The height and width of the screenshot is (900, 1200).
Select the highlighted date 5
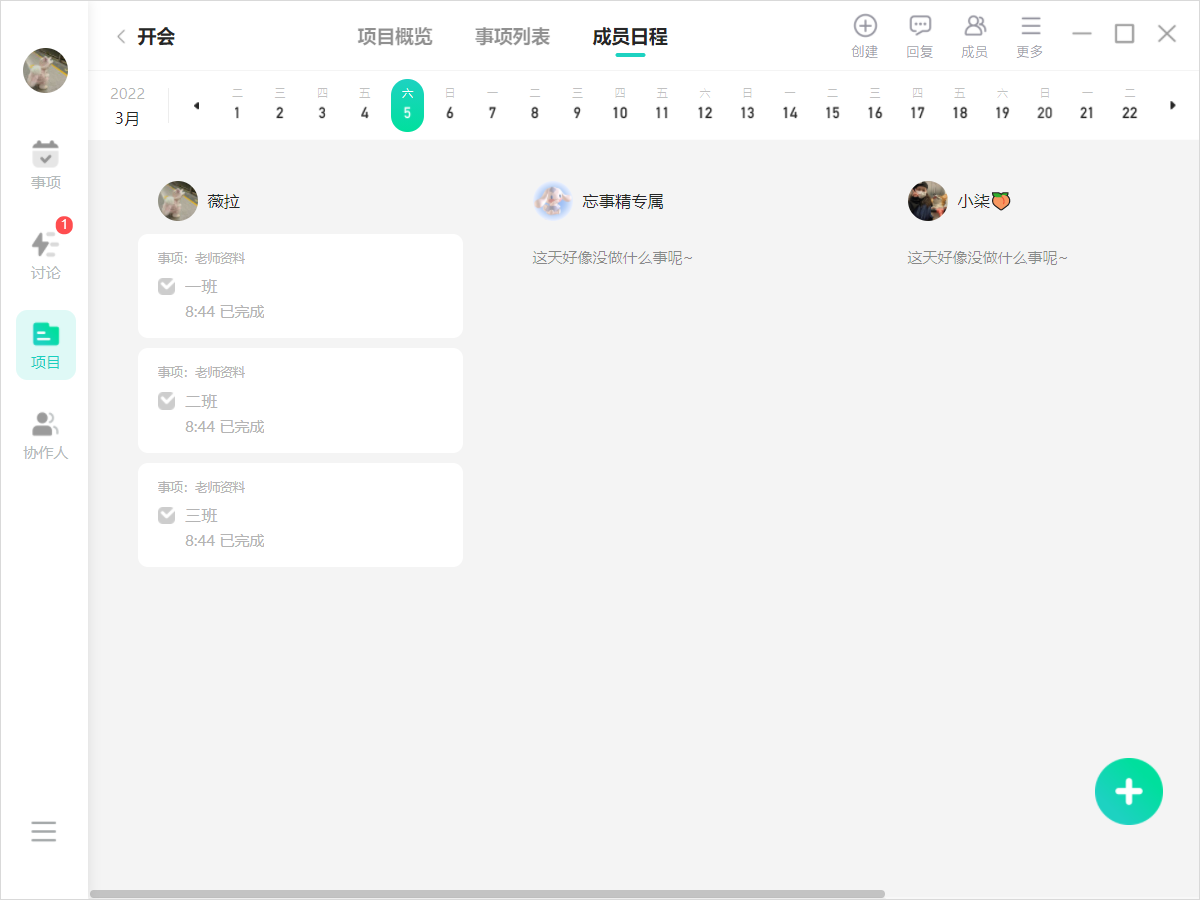pos(407,105)
